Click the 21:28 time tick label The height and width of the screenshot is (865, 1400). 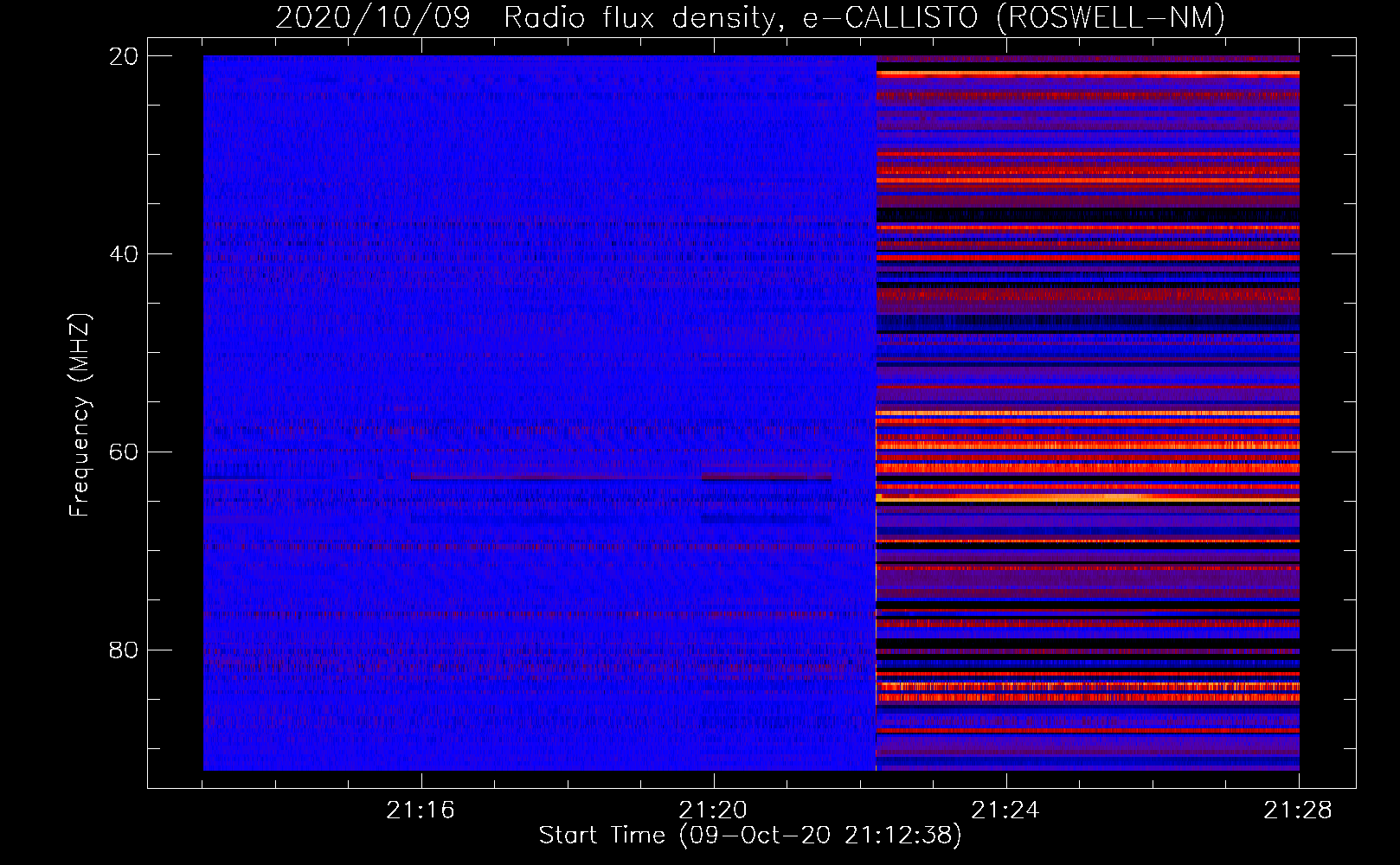coord(1298,811)
